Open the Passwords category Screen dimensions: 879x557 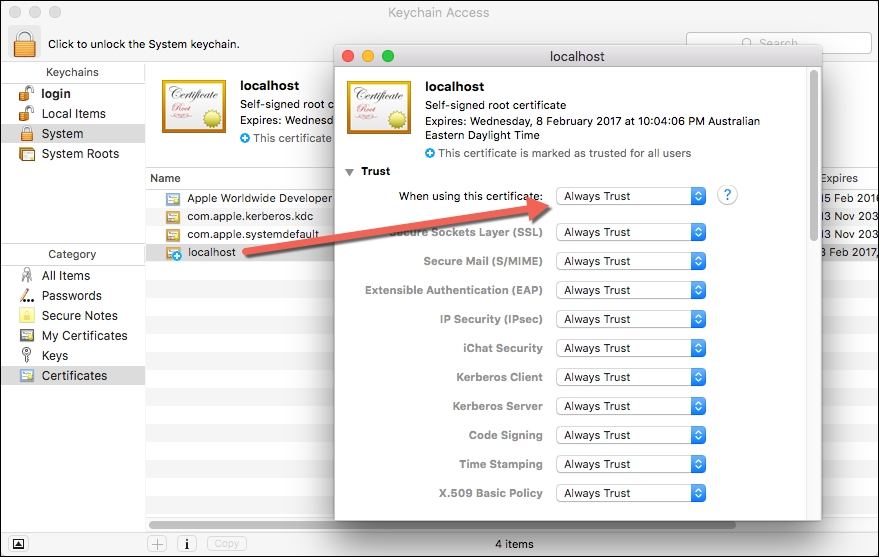71,296
